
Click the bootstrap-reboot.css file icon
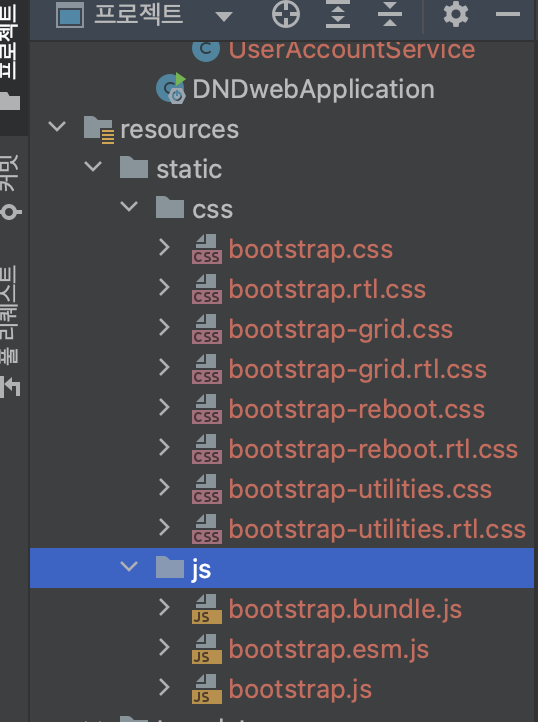[207, 409]
